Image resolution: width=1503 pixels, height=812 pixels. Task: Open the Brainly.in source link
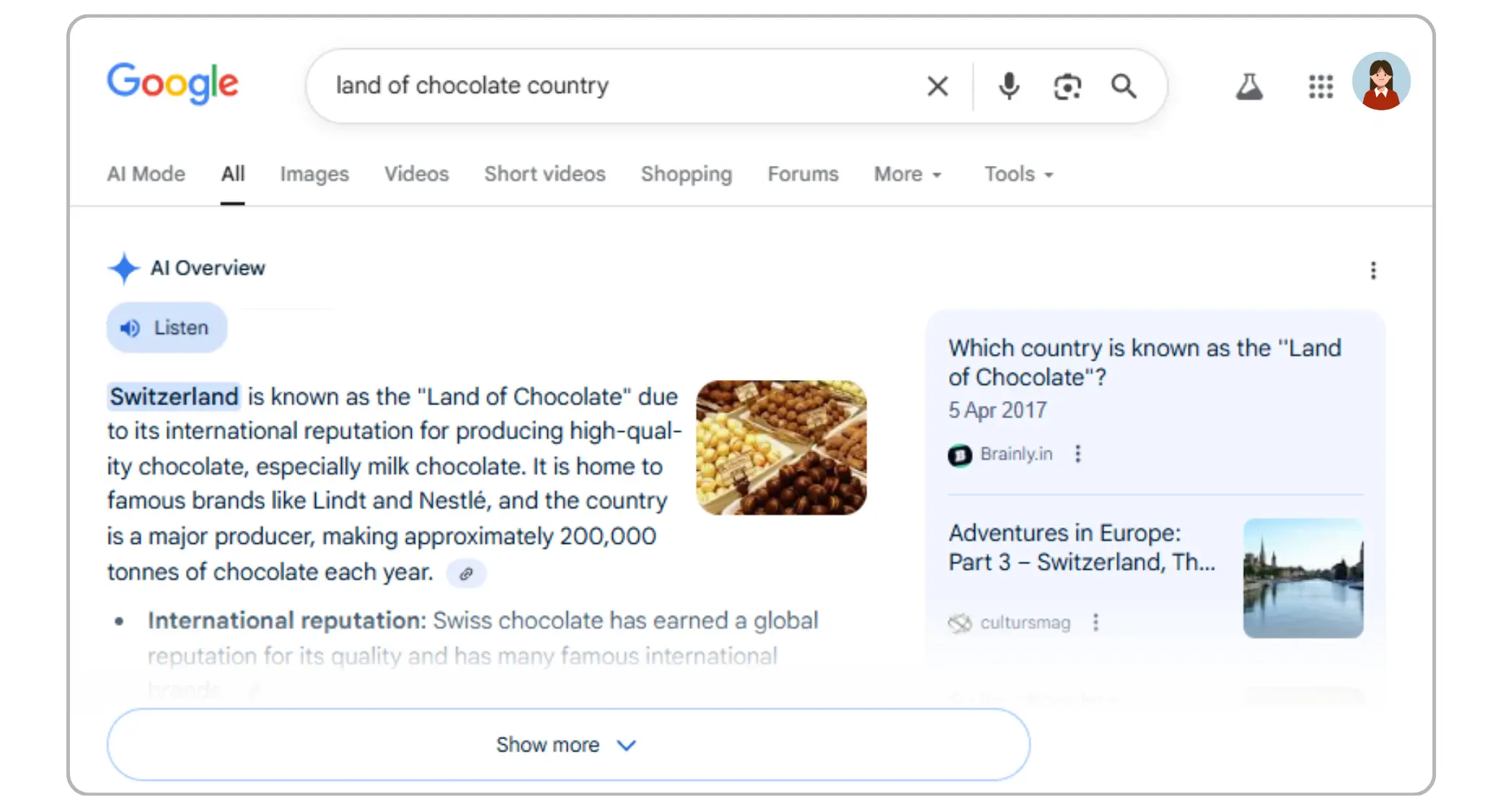click(1017, 454)
